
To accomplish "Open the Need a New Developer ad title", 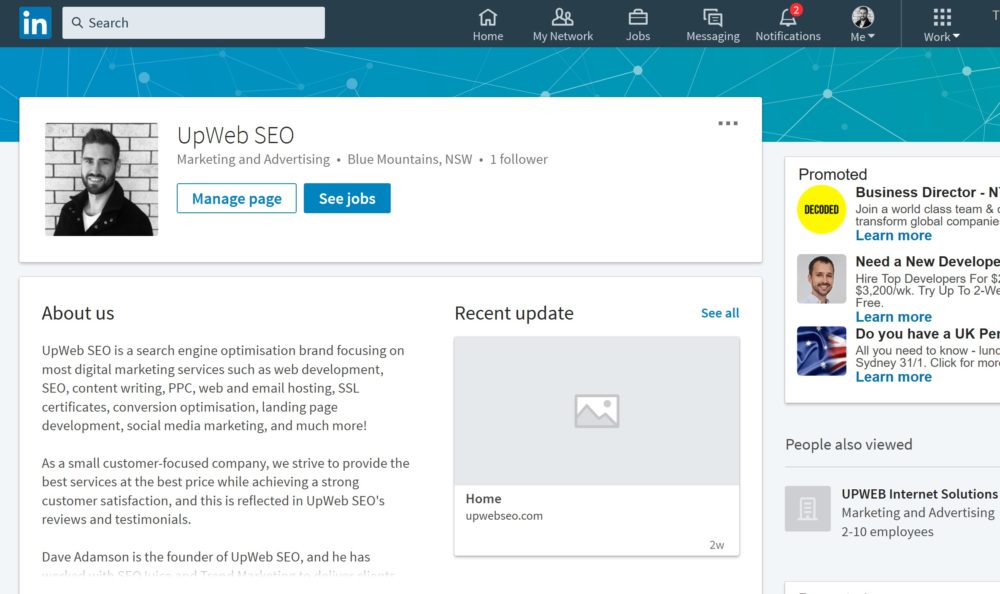I will point(928,262).
